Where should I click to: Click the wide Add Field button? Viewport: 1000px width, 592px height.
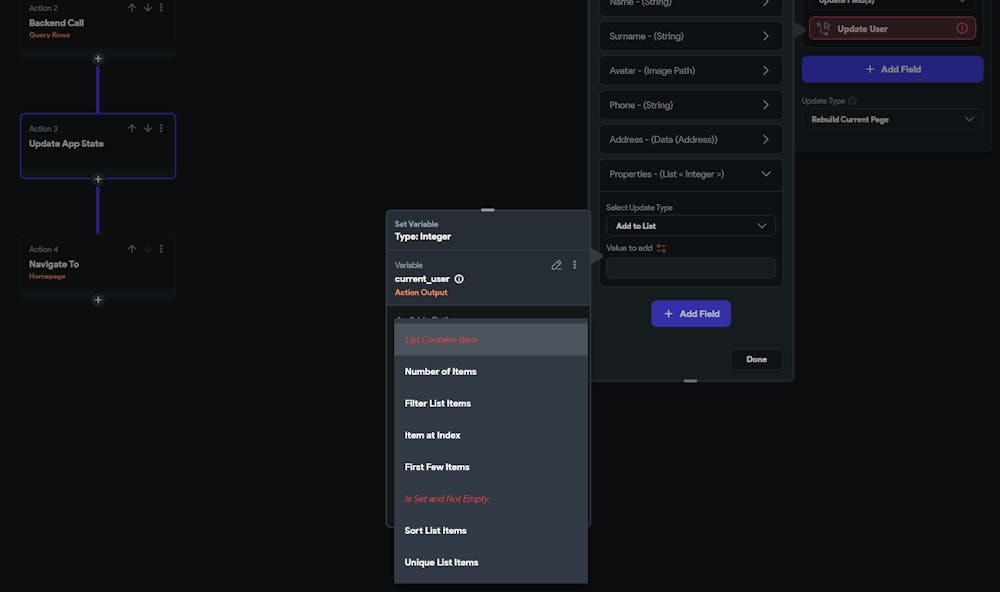892,69
